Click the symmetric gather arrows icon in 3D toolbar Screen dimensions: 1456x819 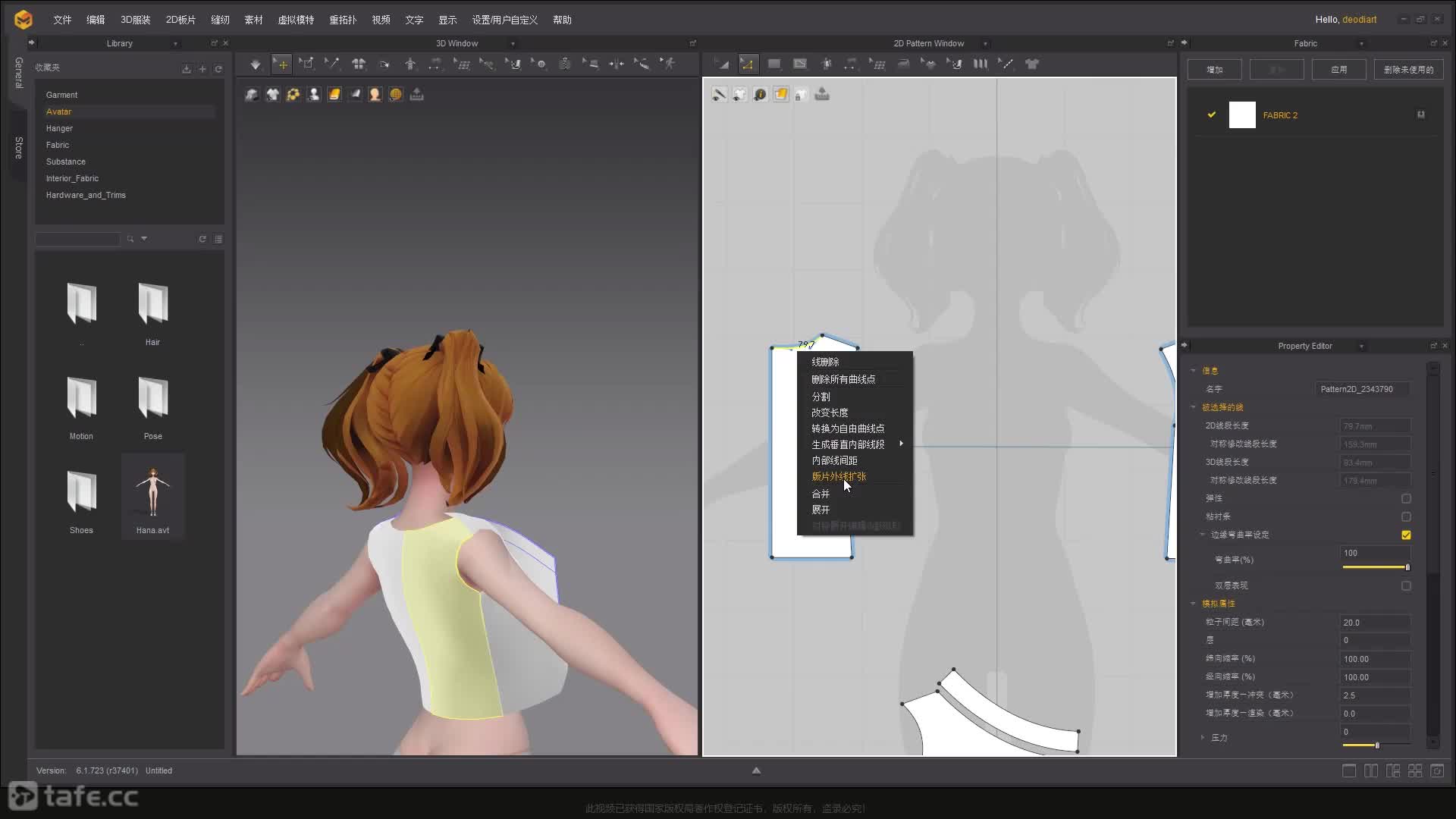pyautogui.click(x=617, y=64)
